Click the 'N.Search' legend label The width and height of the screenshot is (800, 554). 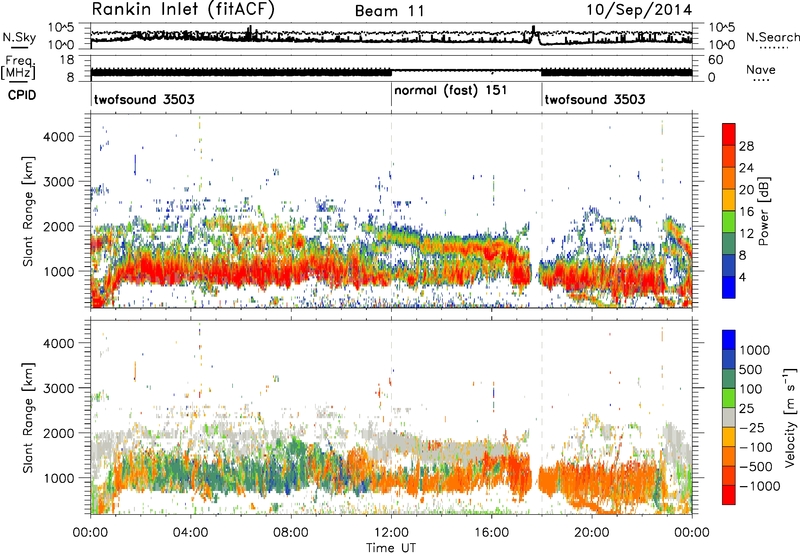772,37
